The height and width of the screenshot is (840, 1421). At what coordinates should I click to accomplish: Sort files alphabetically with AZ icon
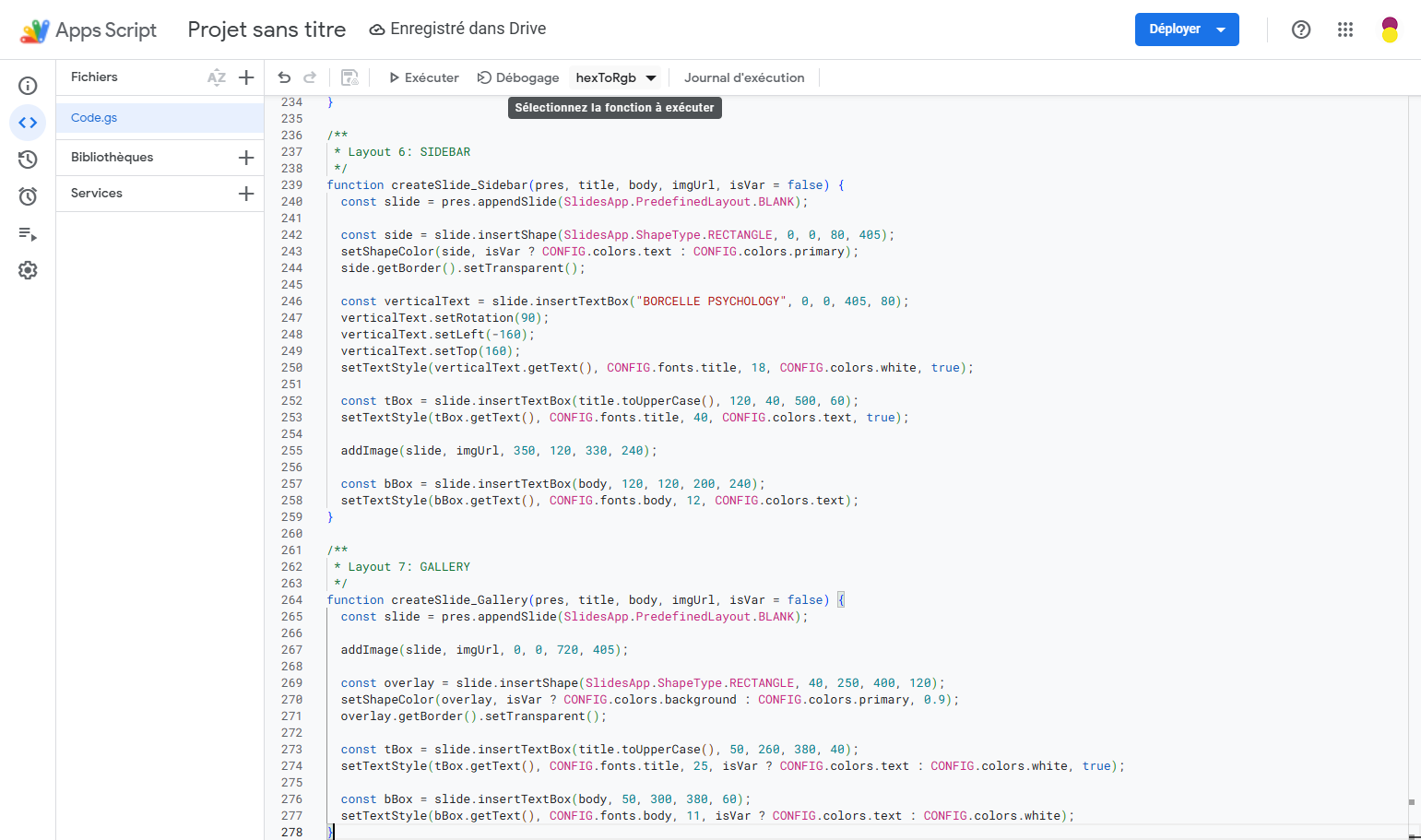click(x=217, y=77)
